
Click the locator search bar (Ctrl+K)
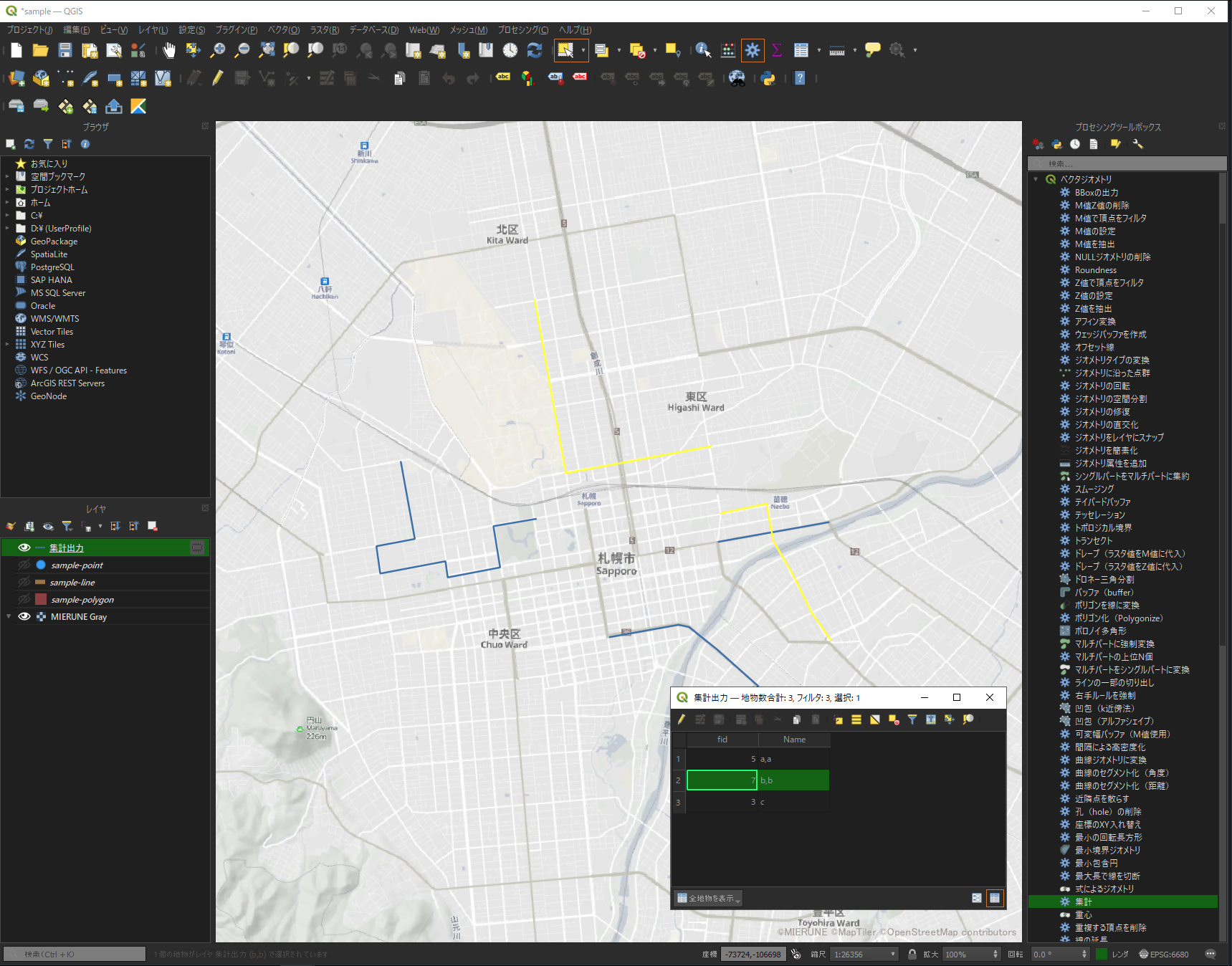(75, 954)
